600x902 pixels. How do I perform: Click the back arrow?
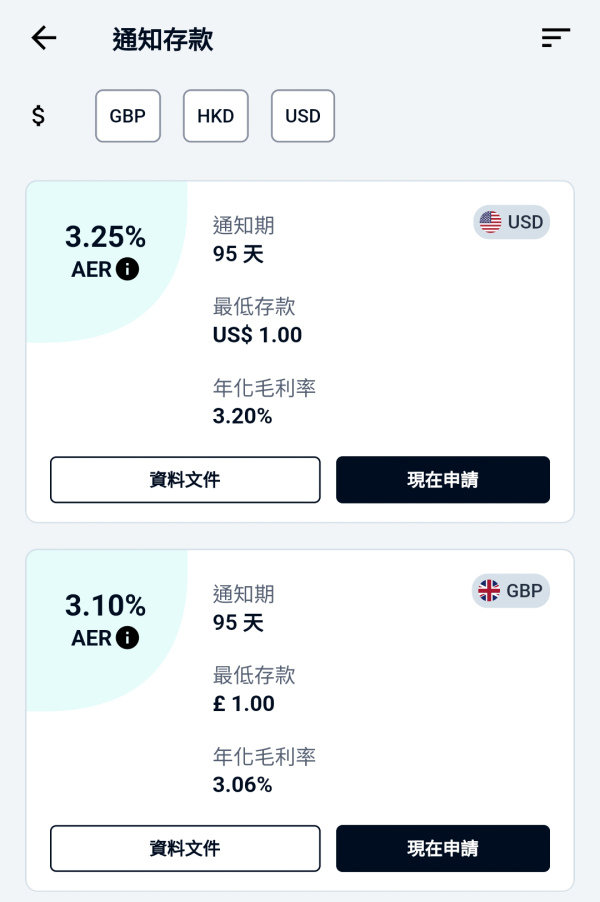pos(43,38)
